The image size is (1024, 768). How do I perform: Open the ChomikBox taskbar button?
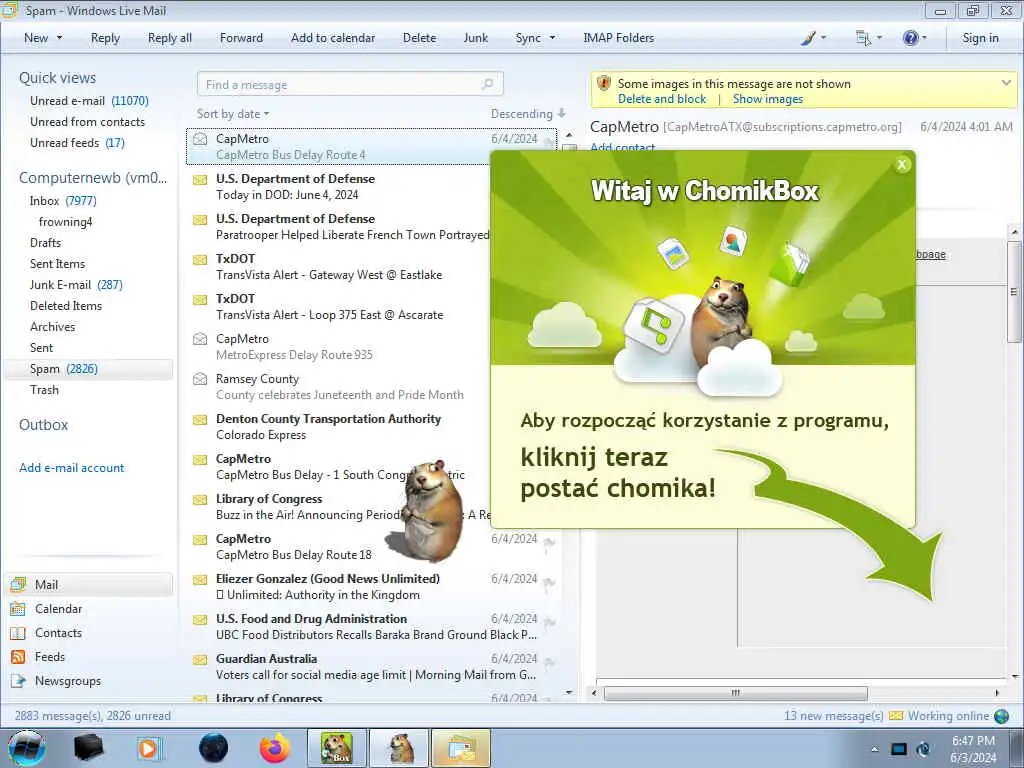coord(335,748)
